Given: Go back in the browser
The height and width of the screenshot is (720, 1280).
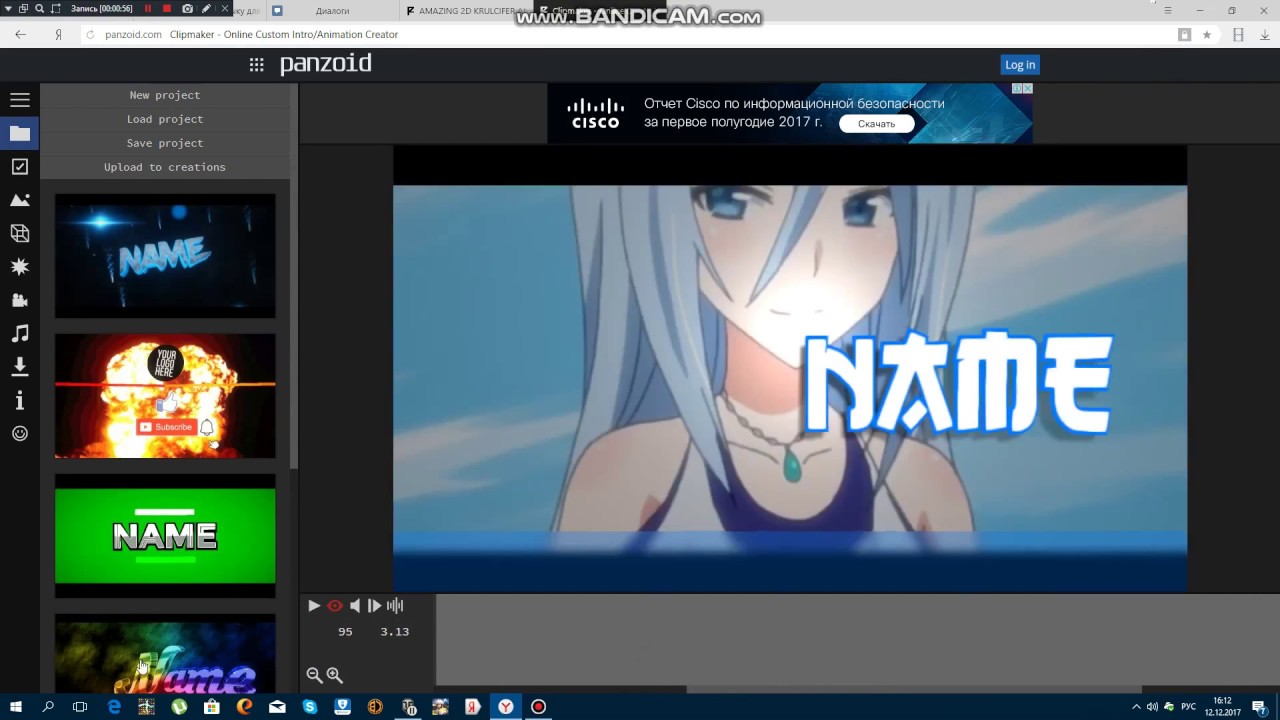Looking at the screenshot, I should coord(20,34).
